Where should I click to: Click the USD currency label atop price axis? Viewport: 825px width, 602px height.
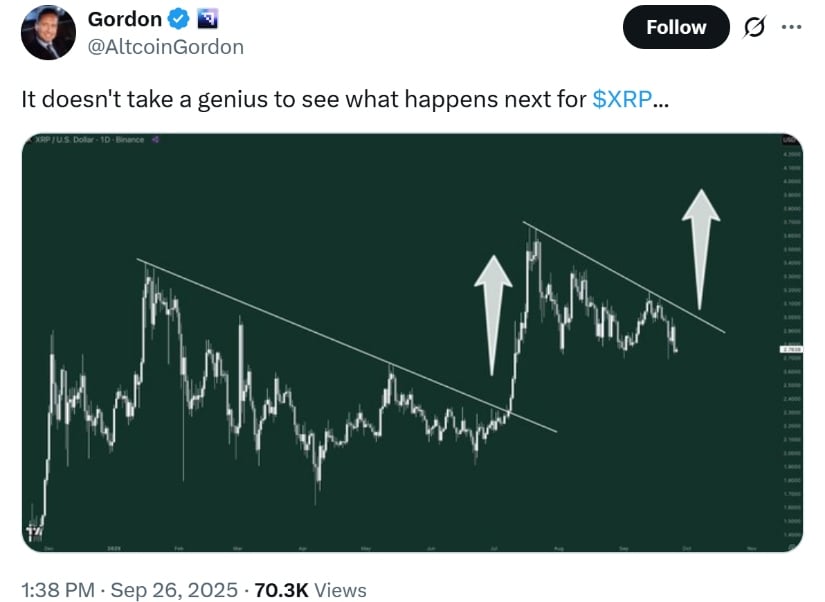coord(789,140)
